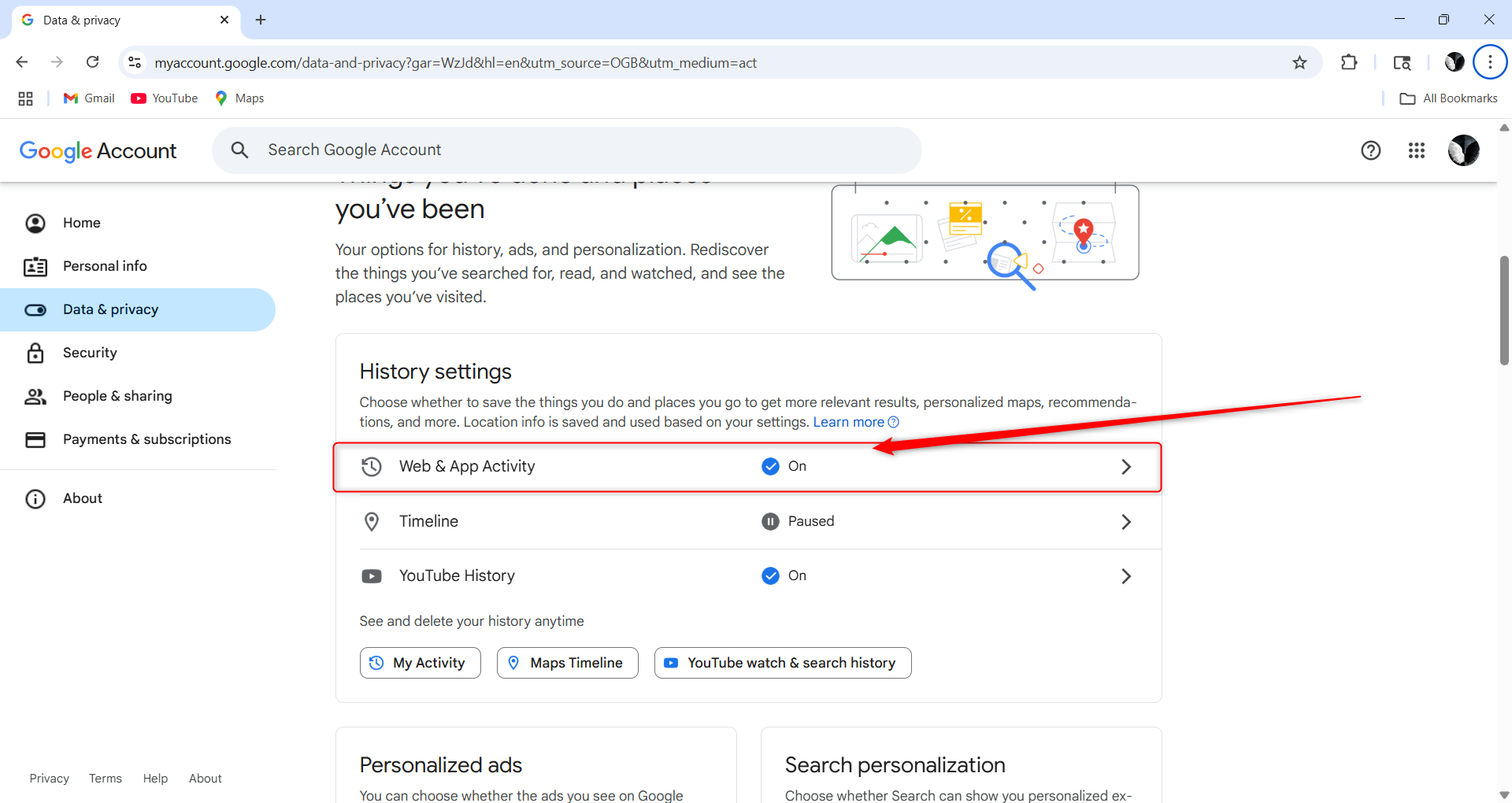Image resolution: width=1512 pixels, height=803 pixels.
Task: Open the Maps Timeline button
Action: (x=567, y=663)
